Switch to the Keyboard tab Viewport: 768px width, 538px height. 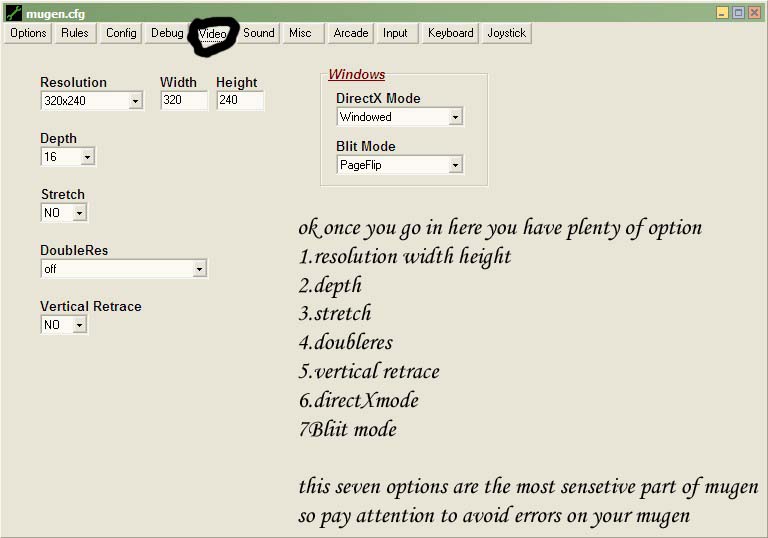tap(450, 33)
